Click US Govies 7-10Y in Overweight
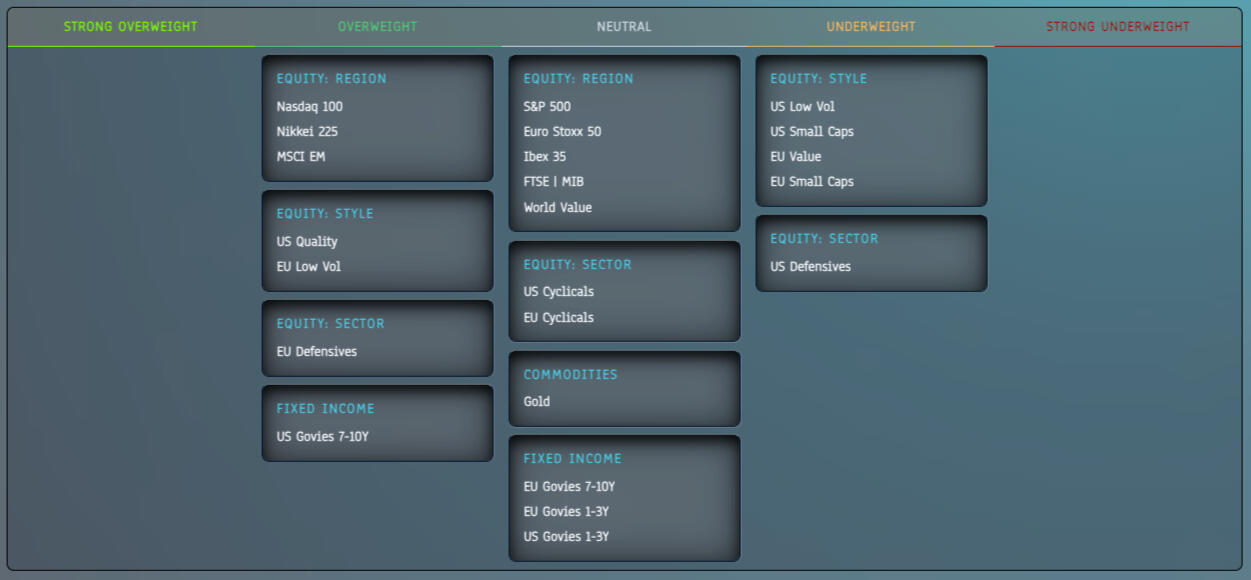The image size is (1251, 580). coord(323,437)
